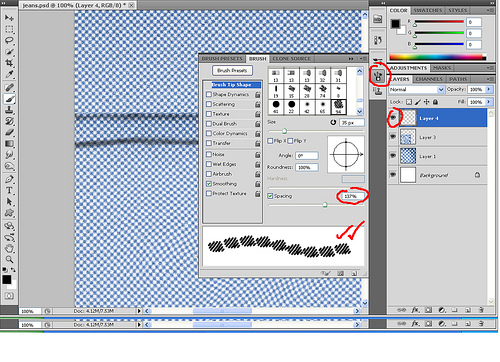Image resolution: width=500 pixels, height=362 pixels.
Task: Click the Lock position icon
Action: pyautogui.click(x=426, y=102)
